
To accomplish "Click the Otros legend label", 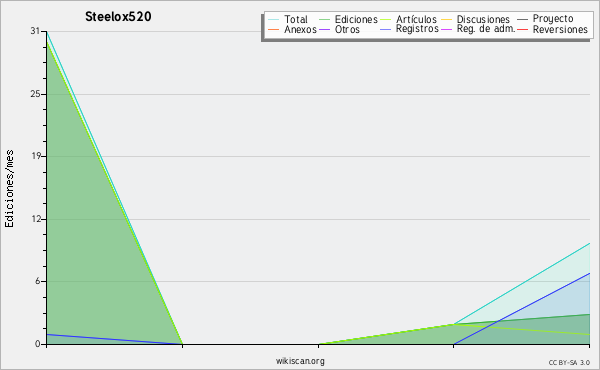I will coord(347,29).
